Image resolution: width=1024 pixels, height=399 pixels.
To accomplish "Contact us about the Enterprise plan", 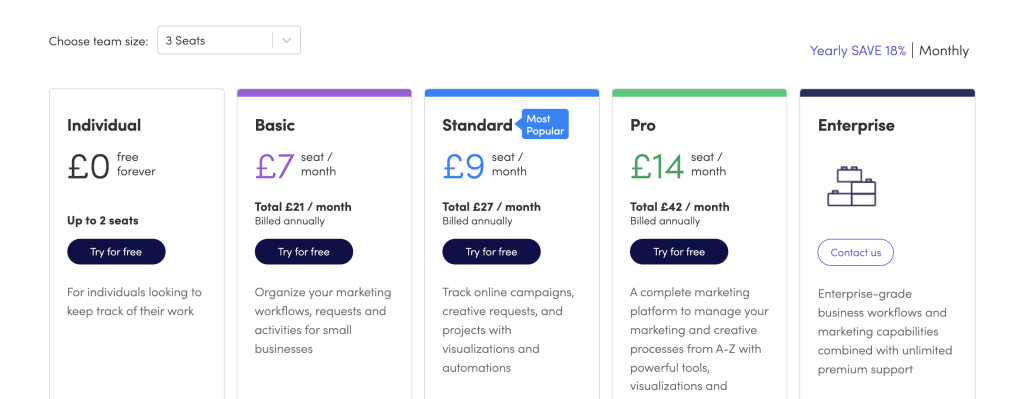I will pyautogui.click(x=856, y=253).
